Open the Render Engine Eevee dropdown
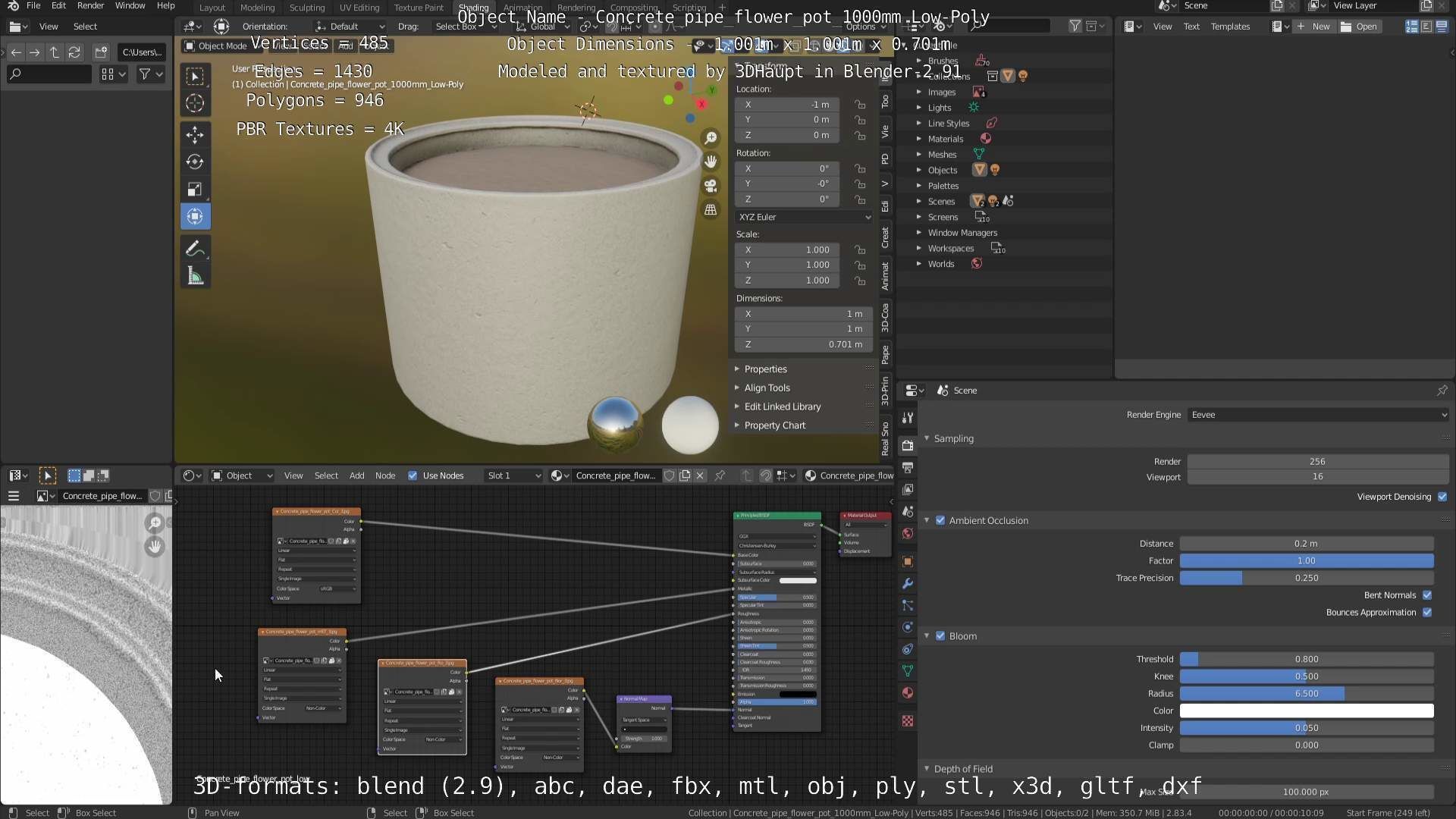 (x=1318, y=415)
